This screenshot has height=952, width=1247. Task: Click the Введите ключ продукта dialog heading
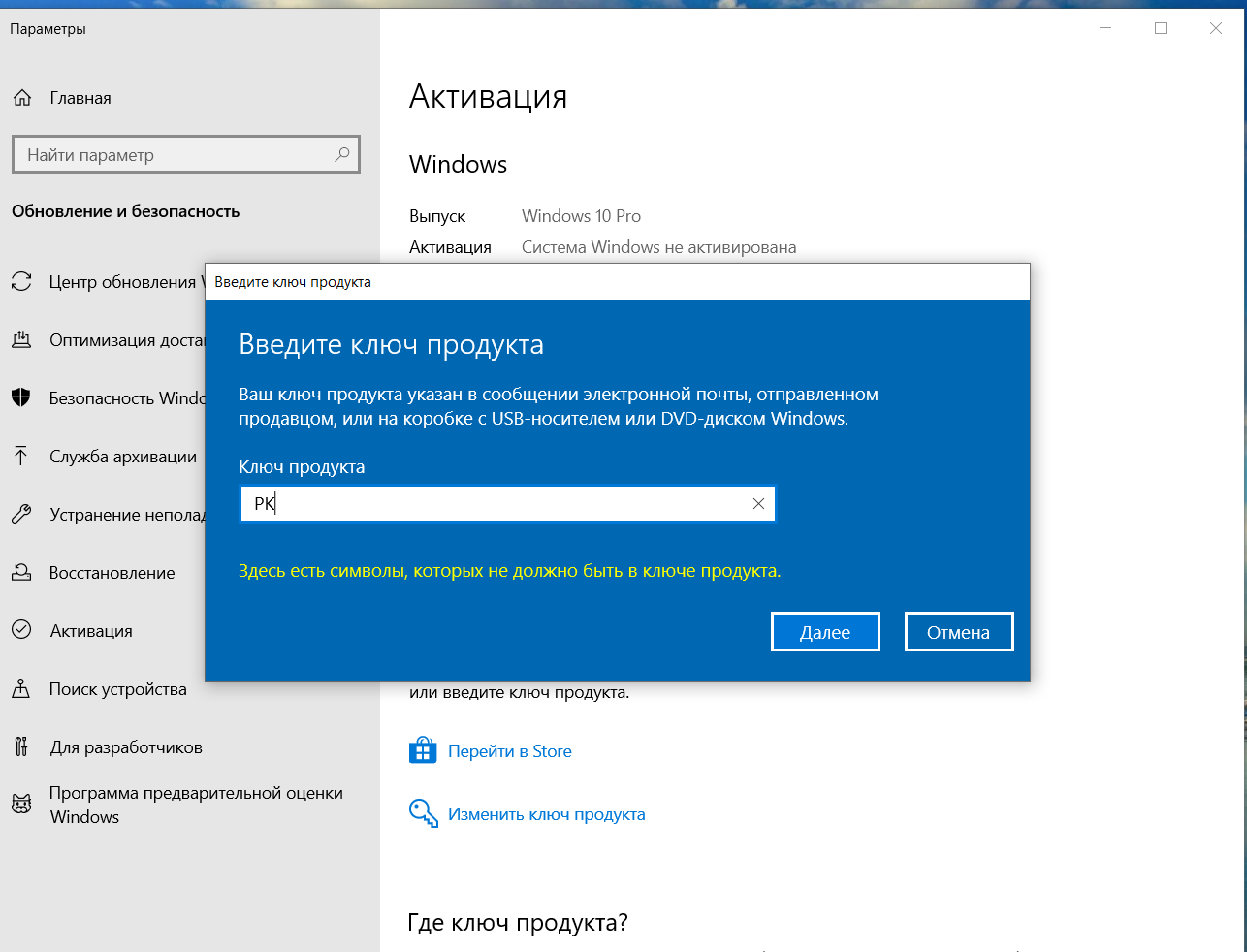click(x=392, y=344)
